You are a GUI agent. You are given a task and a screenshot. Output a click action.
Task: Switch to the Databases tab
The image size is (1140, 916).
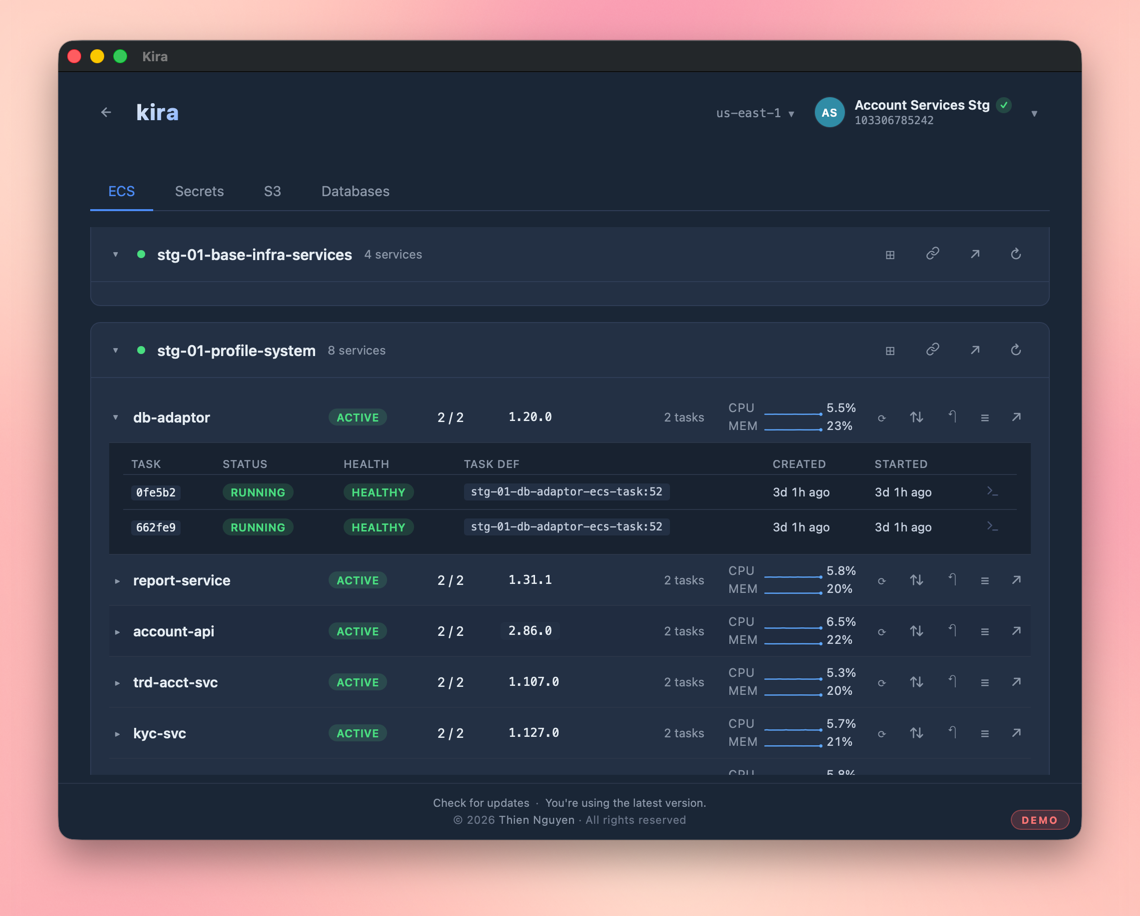pos(356,191)
